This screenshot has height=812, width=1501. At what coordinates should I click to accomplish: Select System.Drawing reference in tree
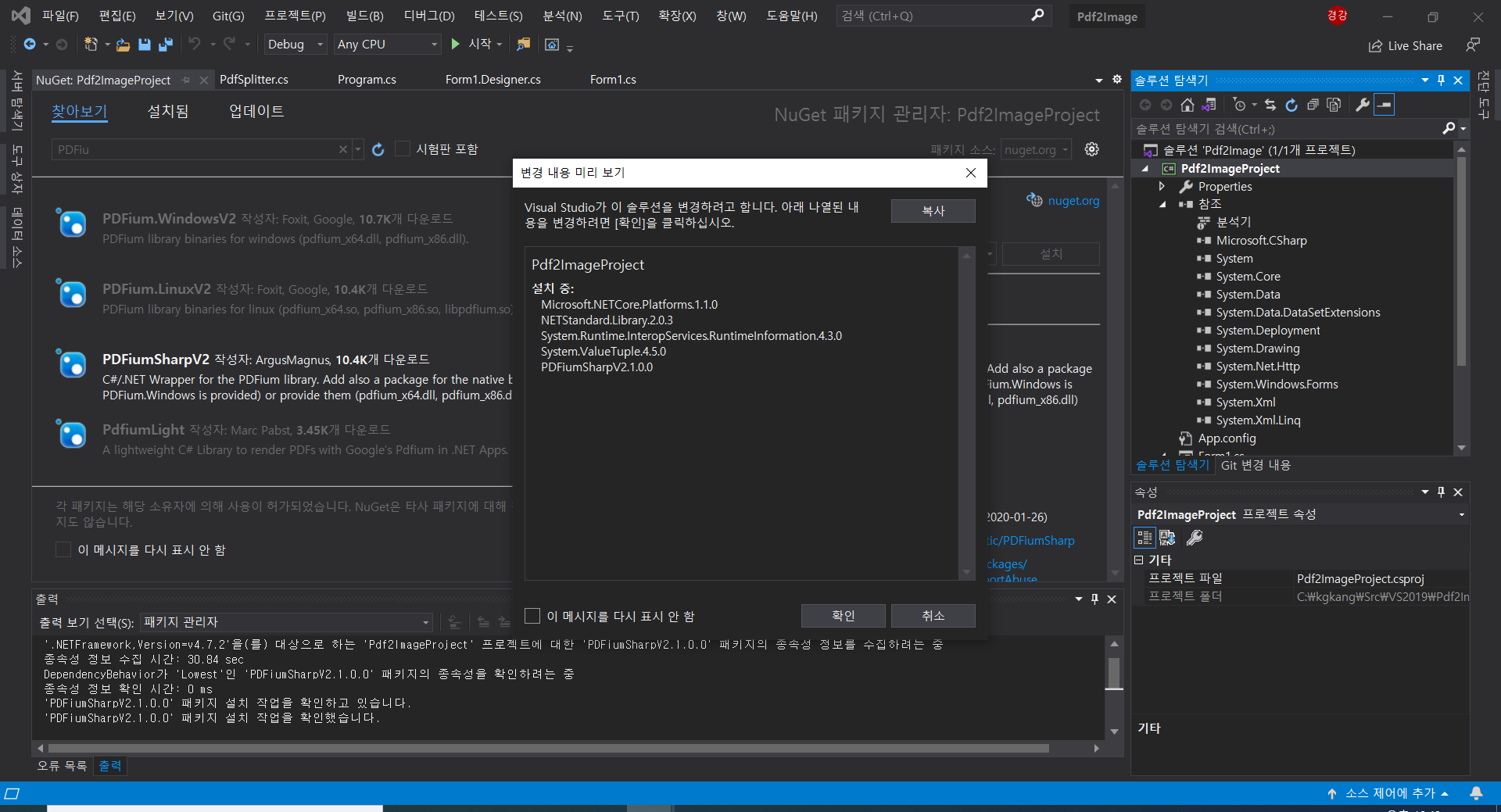[x=1257, y=348]
